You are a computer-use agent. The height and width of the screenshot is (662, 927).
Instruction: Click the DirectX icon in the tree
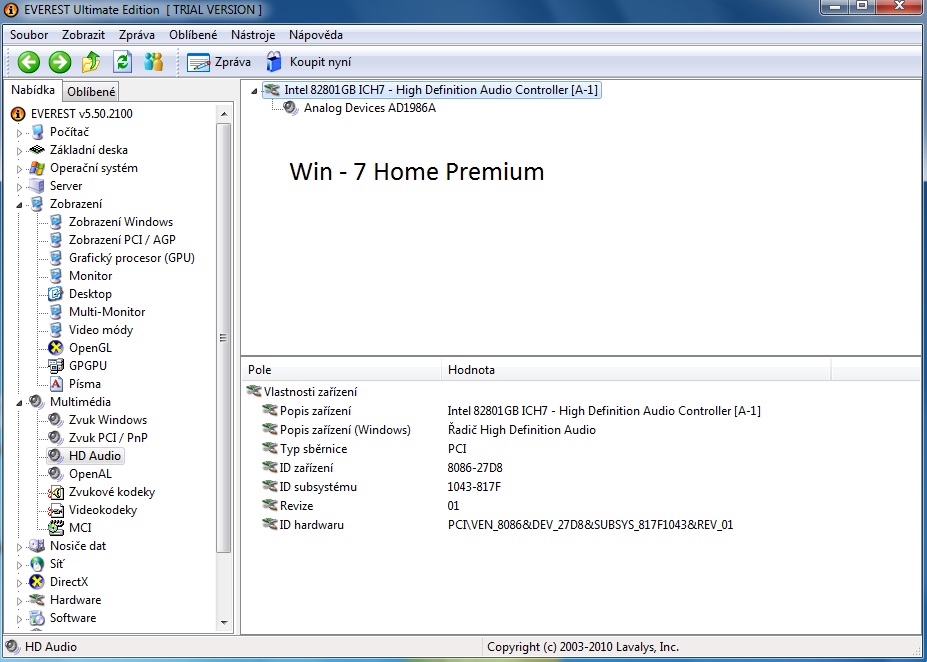click(x=37, y=582)
